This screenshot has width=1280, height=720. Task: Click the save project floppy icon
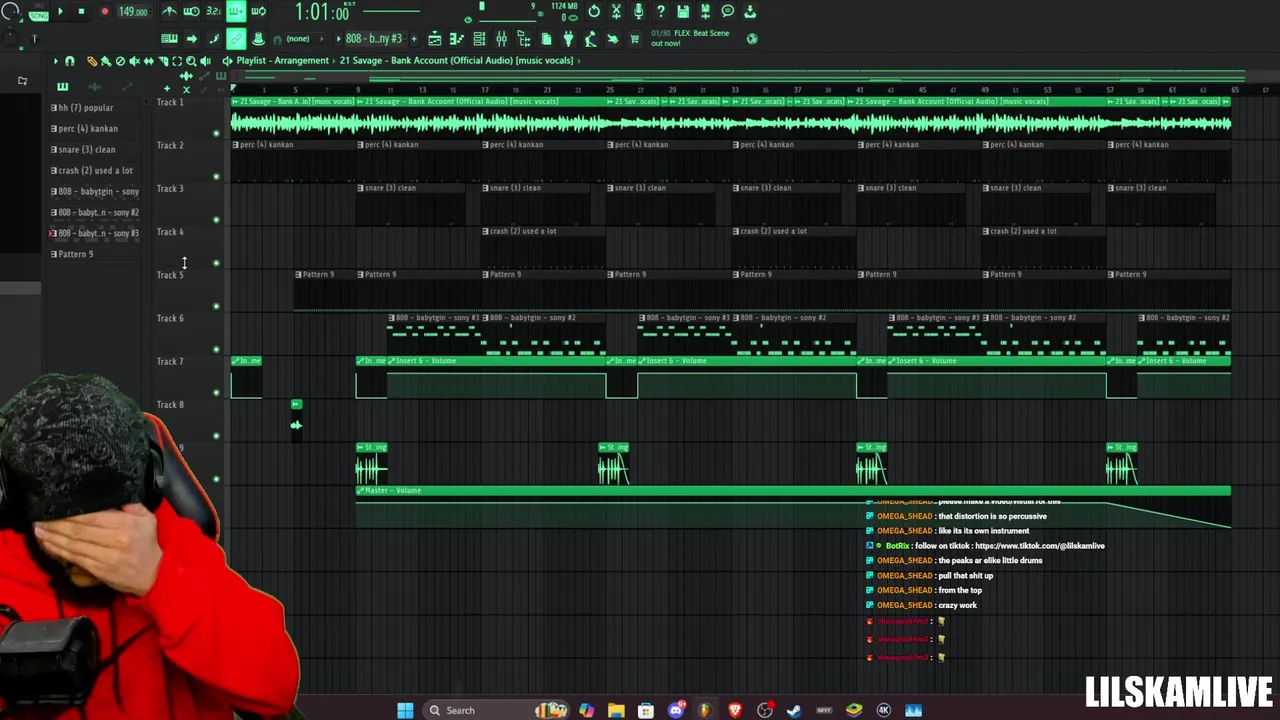[683, 12]
